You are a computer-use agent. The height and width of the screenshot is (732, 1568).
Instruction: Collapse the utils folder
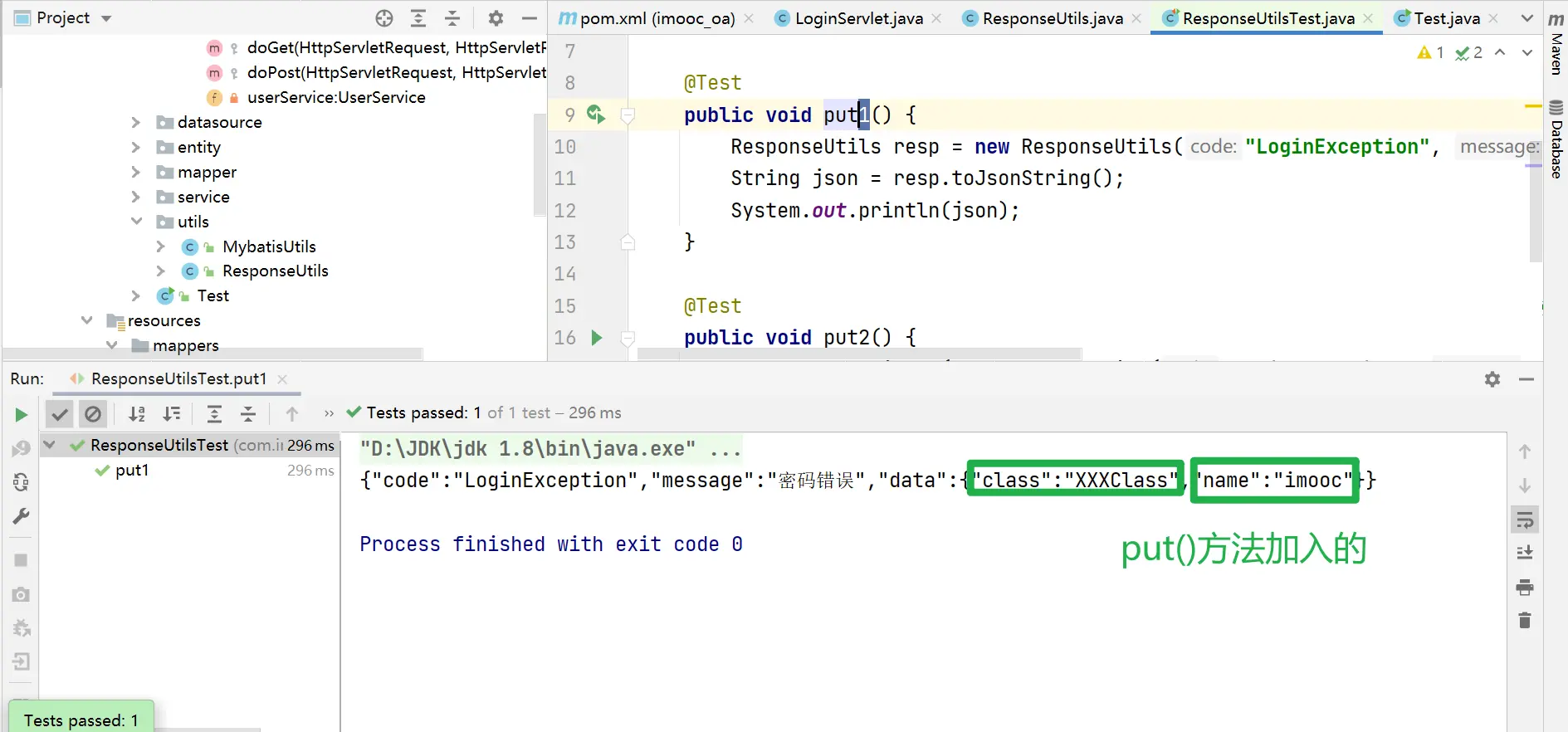pyautogui.click(x=136, y=222)
